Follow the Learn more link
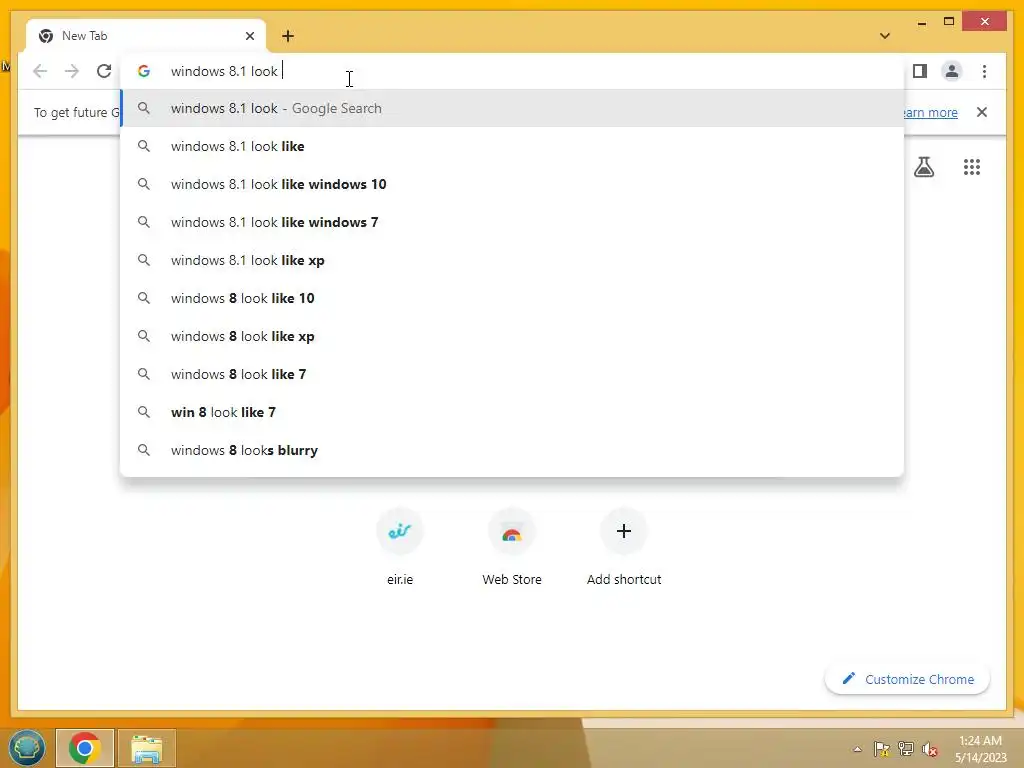 pyautogui.click(x=929, y=112)
